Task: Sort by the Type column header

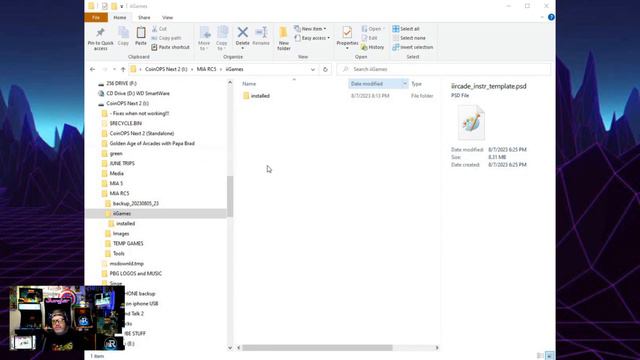Action: [x=416, y=84]
